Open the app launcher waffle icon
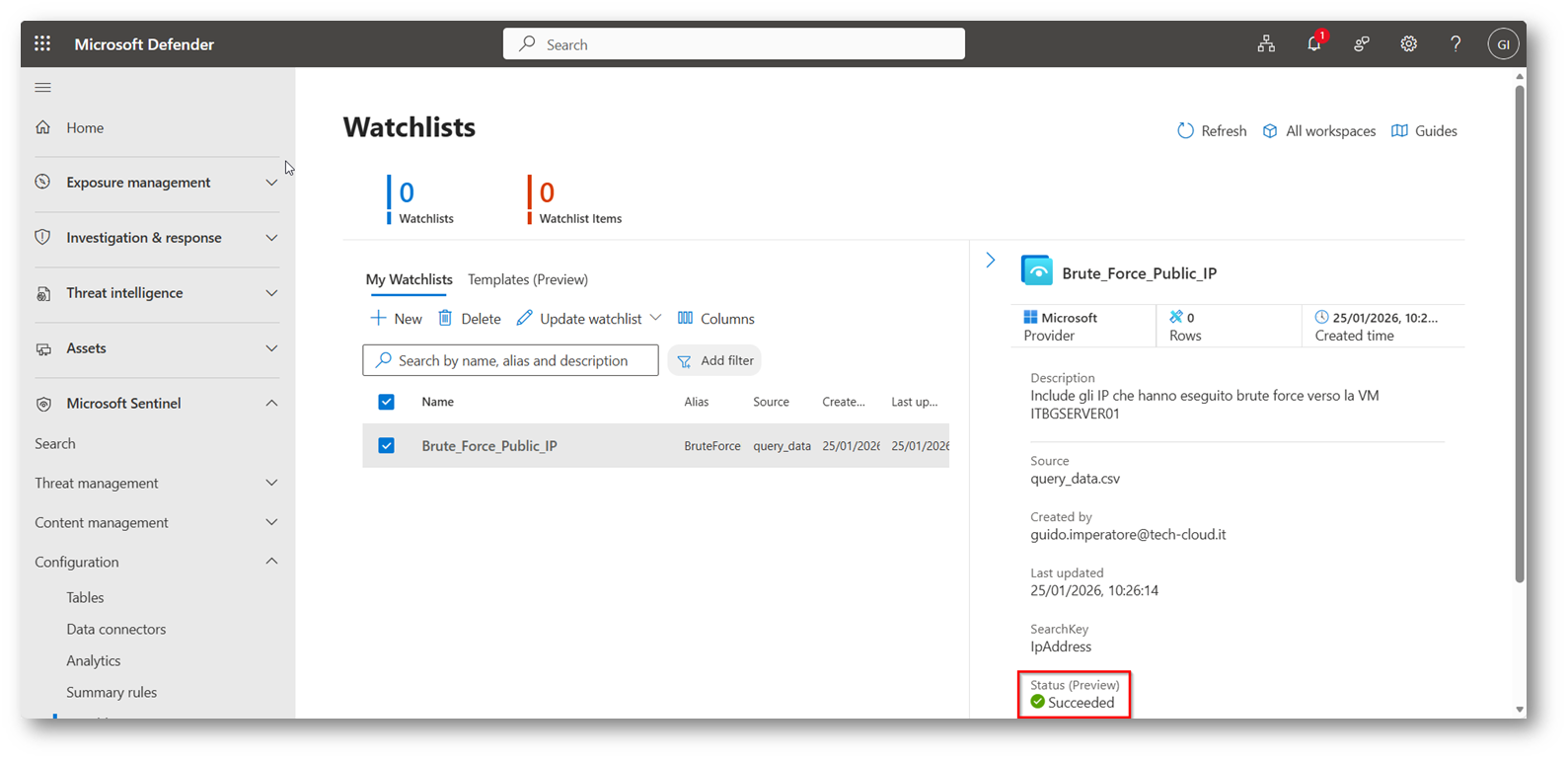Viewport: 1568px width, 760px height. click(x=42, y=43)
